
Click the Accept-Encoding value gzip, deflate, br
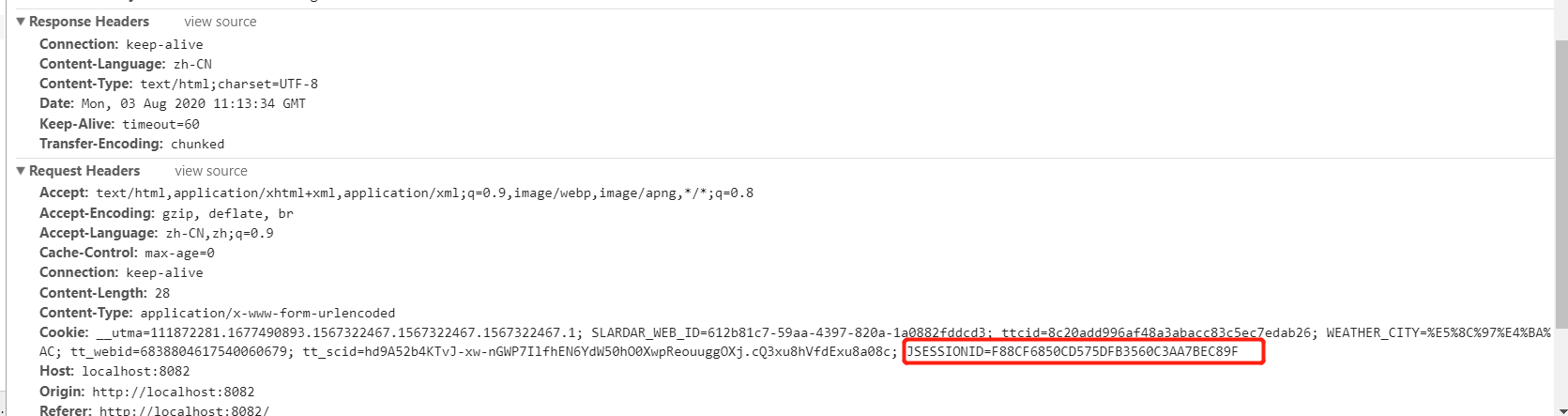228,213
